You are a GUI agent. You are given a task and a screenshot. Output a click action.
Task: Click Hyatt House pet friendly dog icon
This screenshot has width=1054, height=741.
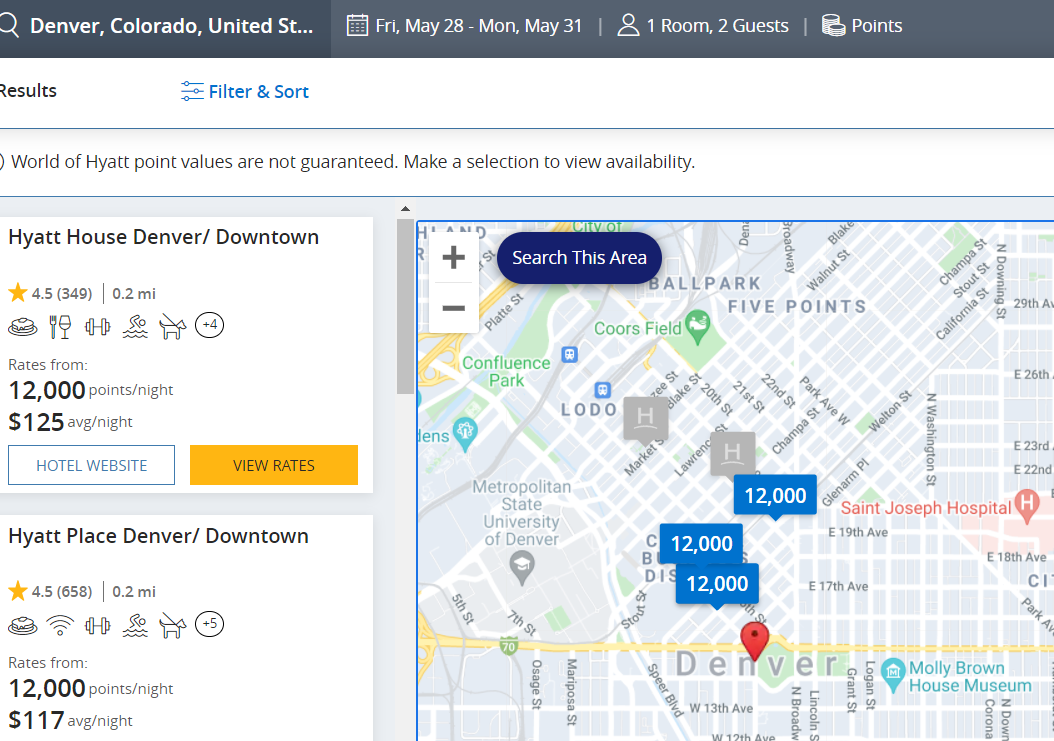[x=172, y=327]
